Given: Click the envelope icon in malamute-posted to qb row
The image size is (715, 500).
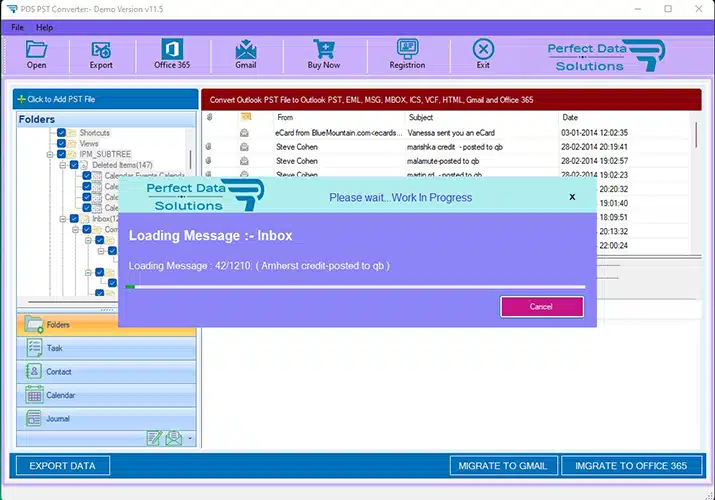Looking at the screenshot, I should pyautogui.click(x=244, y=161).
